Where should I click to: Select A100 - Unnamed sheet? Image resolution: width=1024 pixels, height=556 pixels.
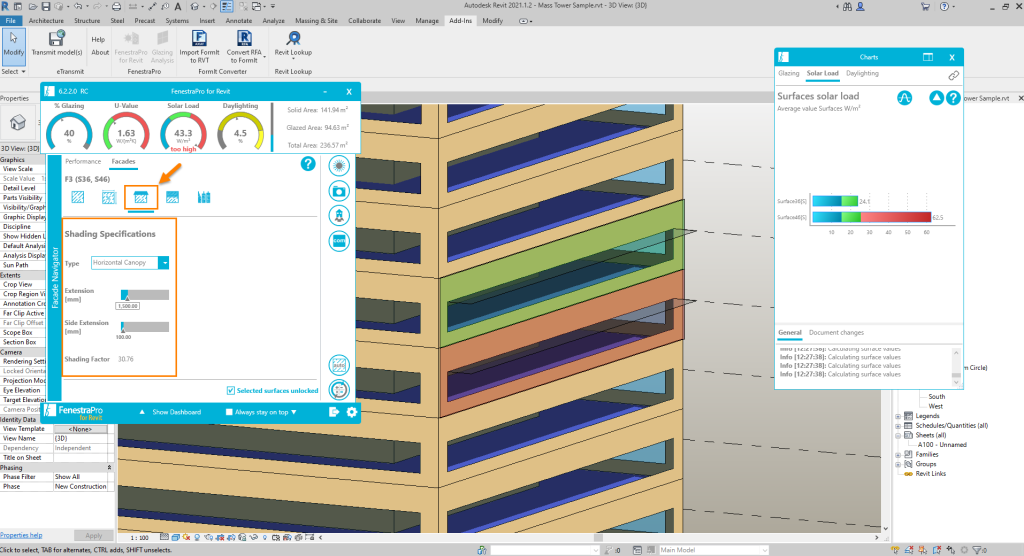(x=942, y=445)
